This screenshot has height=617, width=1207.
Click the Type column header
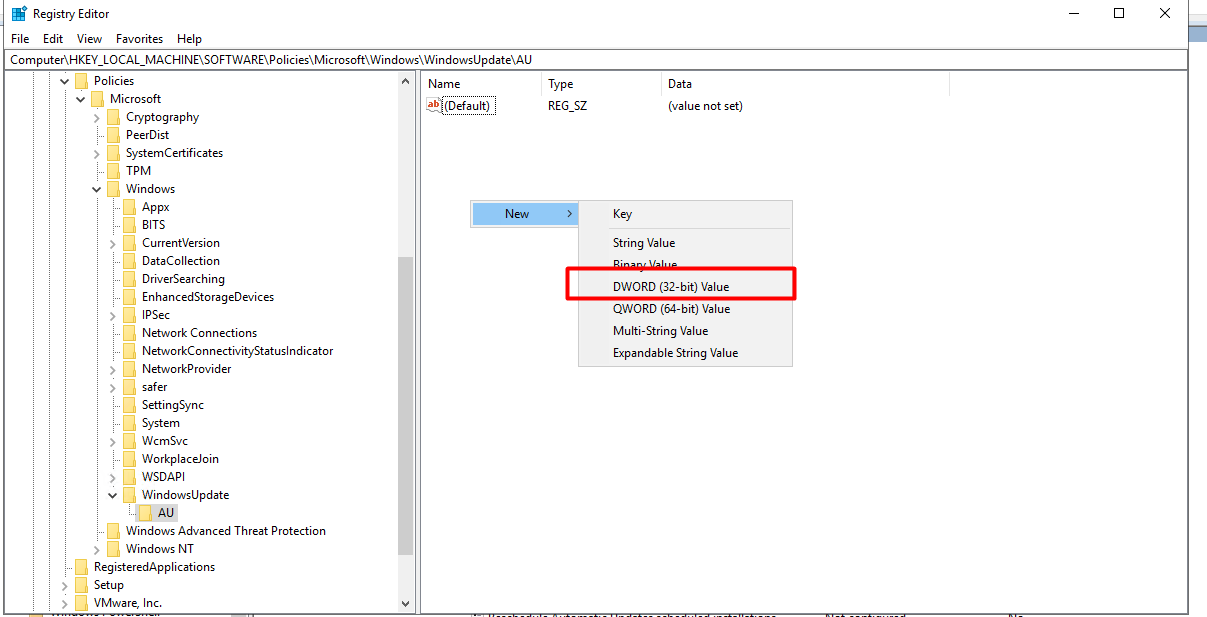561,84
